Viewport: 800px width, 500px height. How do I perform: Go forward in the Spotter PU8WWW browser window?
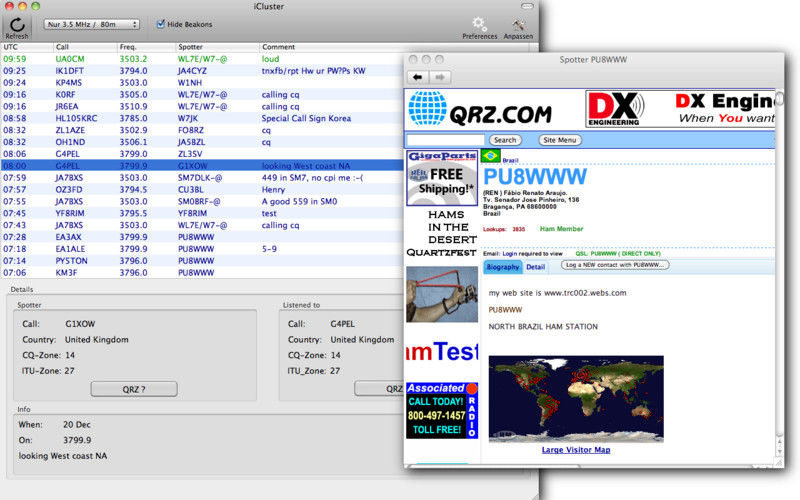coord(439,77)
